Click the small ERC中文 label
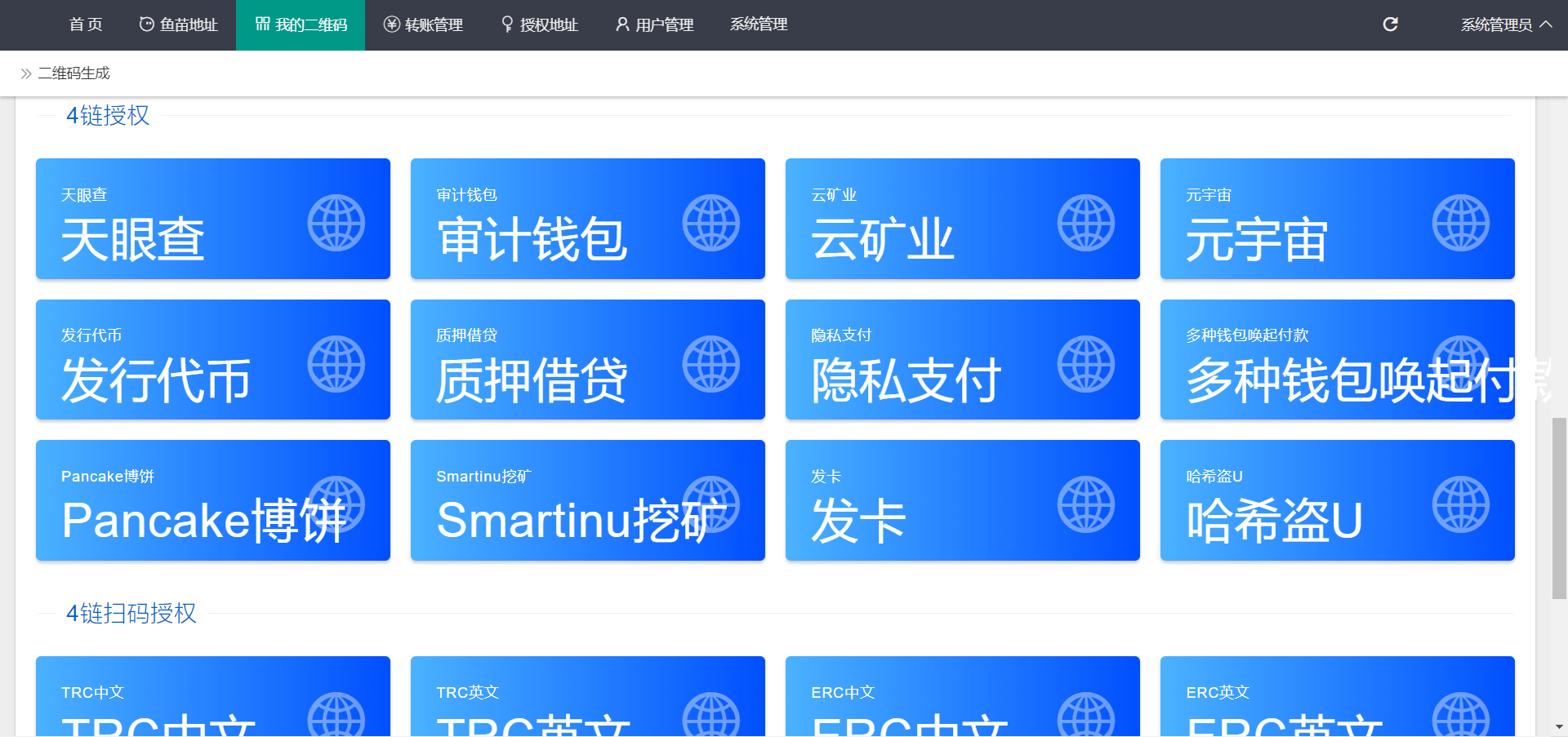The image size is (1568, 737). (843, 692)
